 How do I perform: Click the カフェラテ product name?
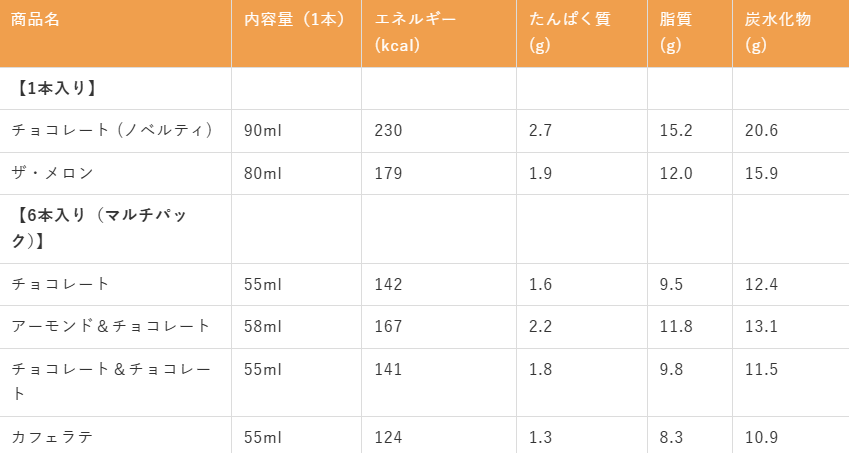pos(52,437)
